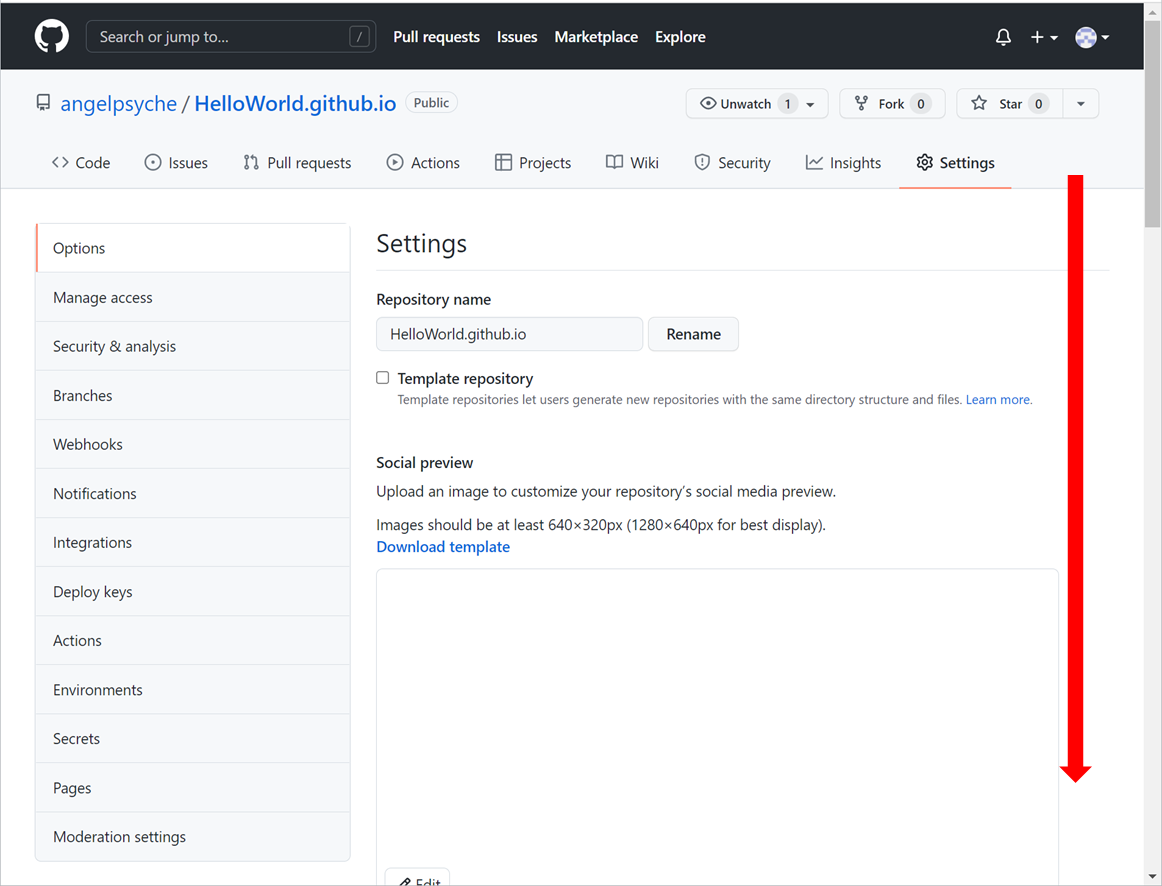Open the Actions repository tab

(423, 163)
